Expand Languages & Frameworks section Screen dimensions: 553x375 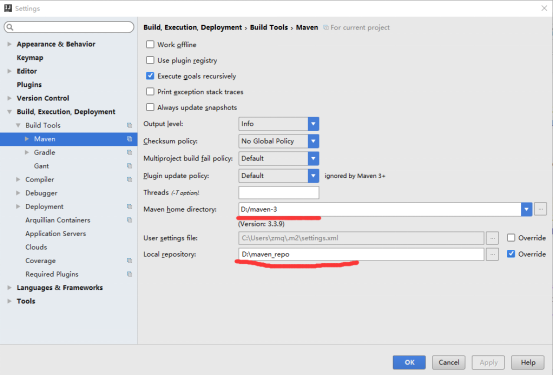point(10,288)
